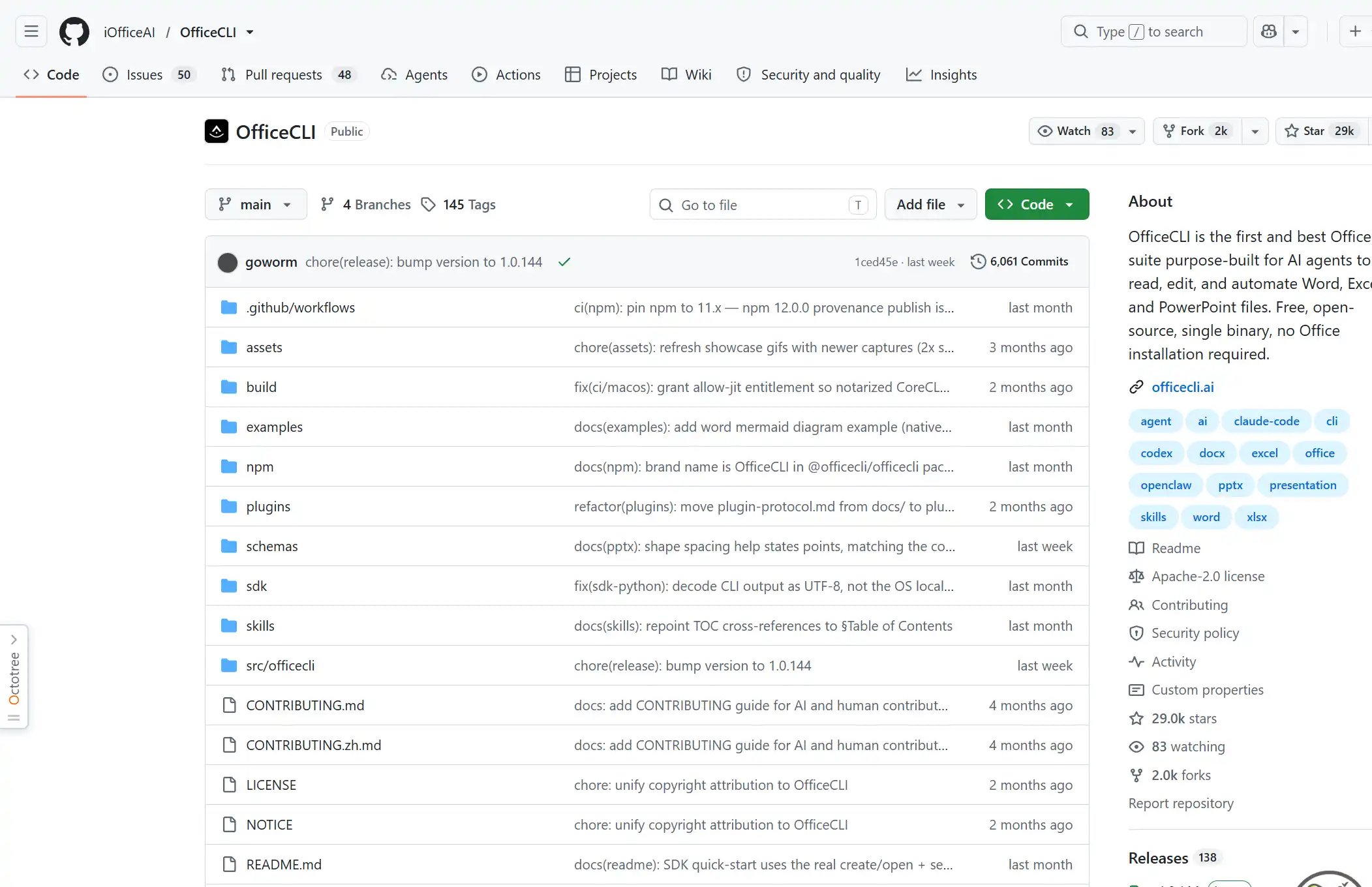Open the Issues tab

point(149,74)
